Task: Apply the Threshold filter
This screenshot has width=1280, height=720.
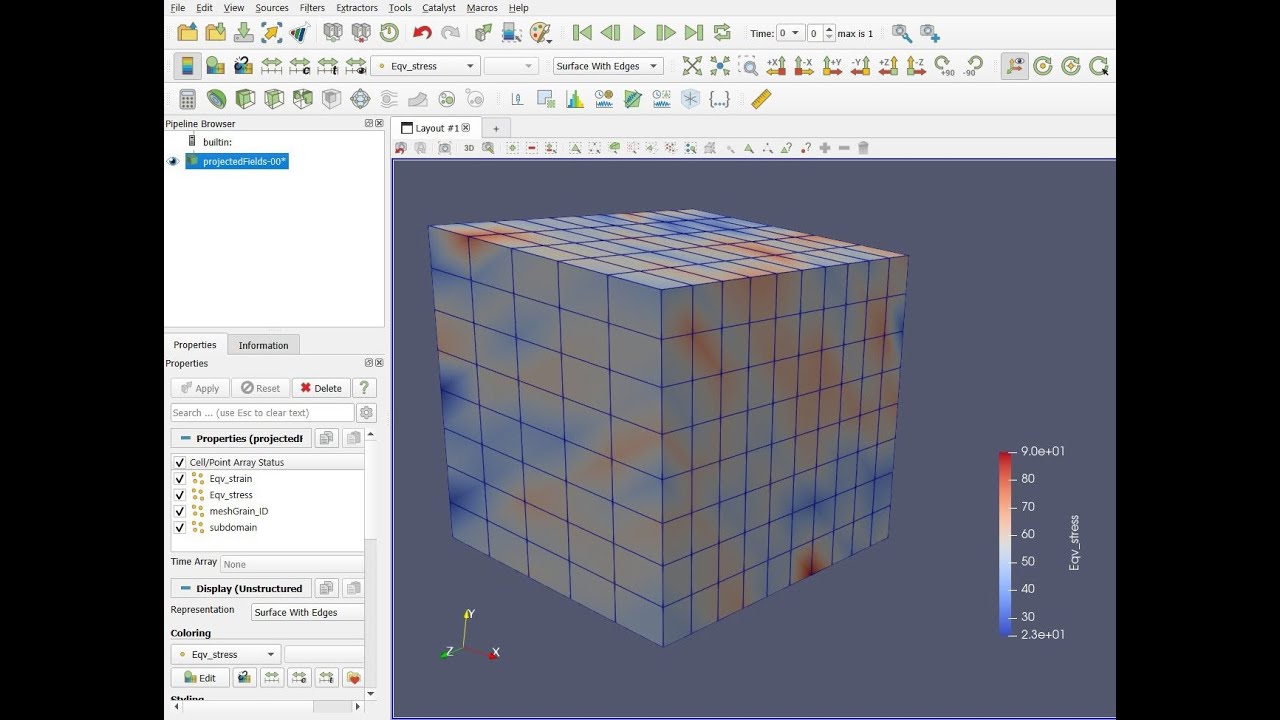Action: tap(303, 99)
